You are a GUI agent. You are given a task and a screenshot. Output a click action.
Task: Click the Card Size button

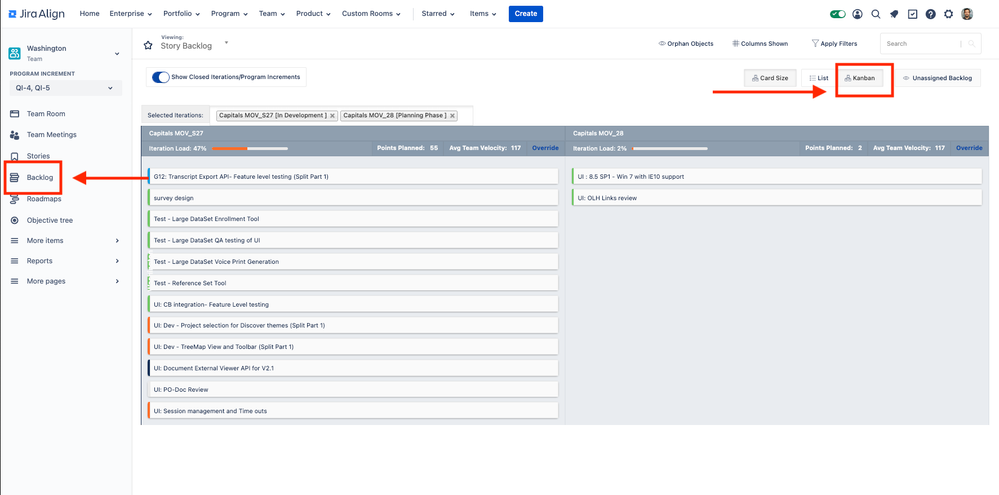pos(770,78)
